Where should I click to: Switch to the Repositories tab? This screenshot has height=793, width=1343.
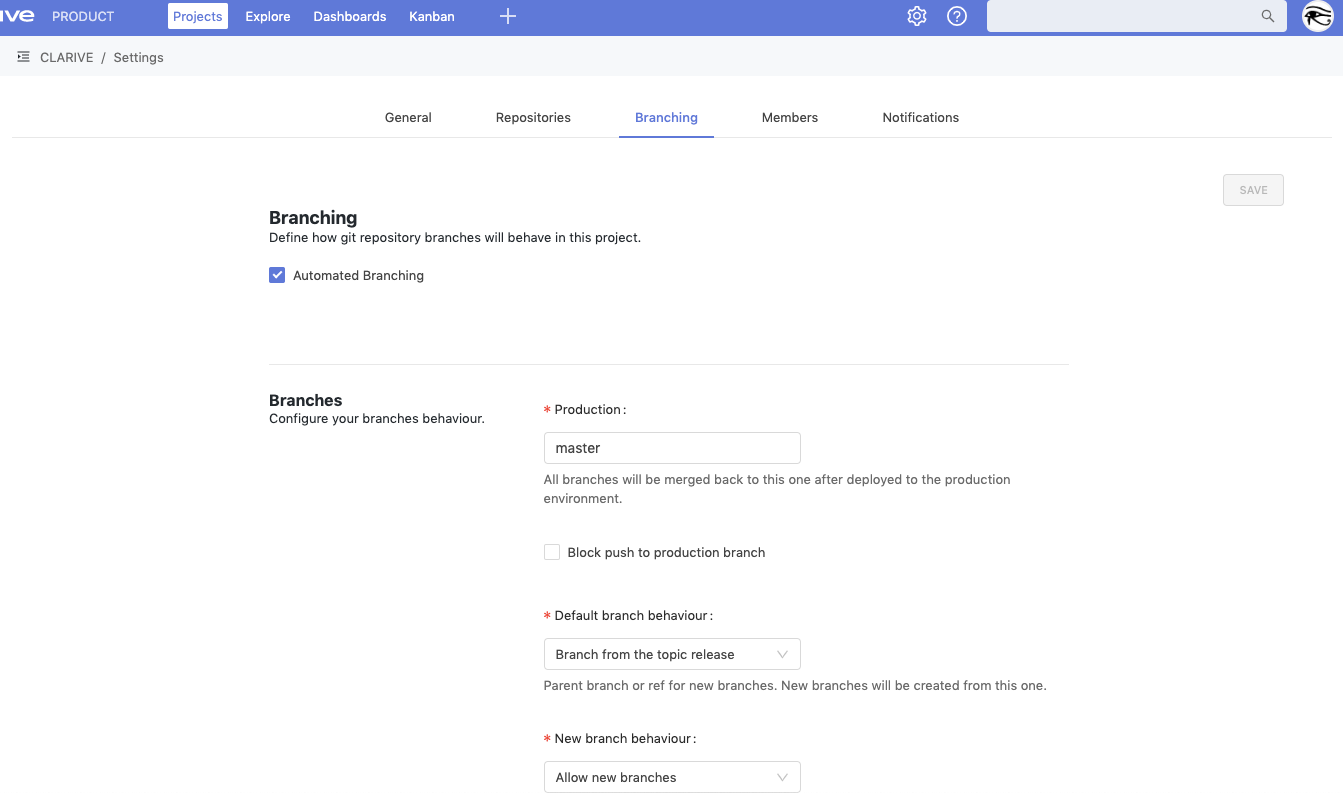click(x=533, y=117)
